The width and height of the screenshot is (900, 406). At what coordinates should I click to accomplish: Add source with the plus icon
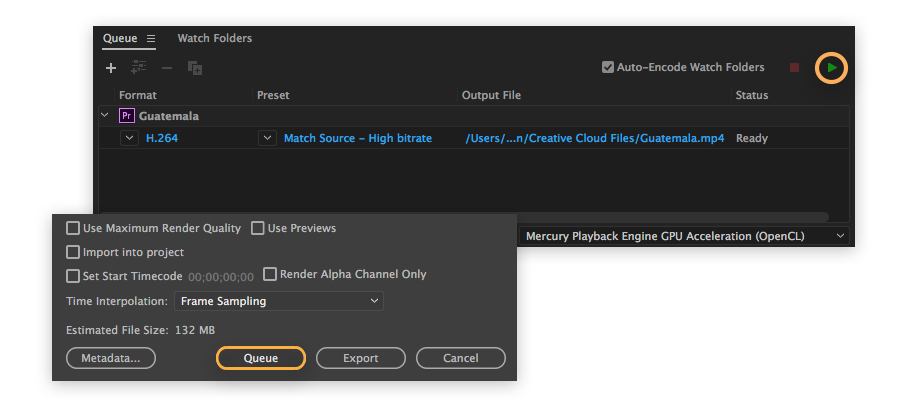coord(111,68)
